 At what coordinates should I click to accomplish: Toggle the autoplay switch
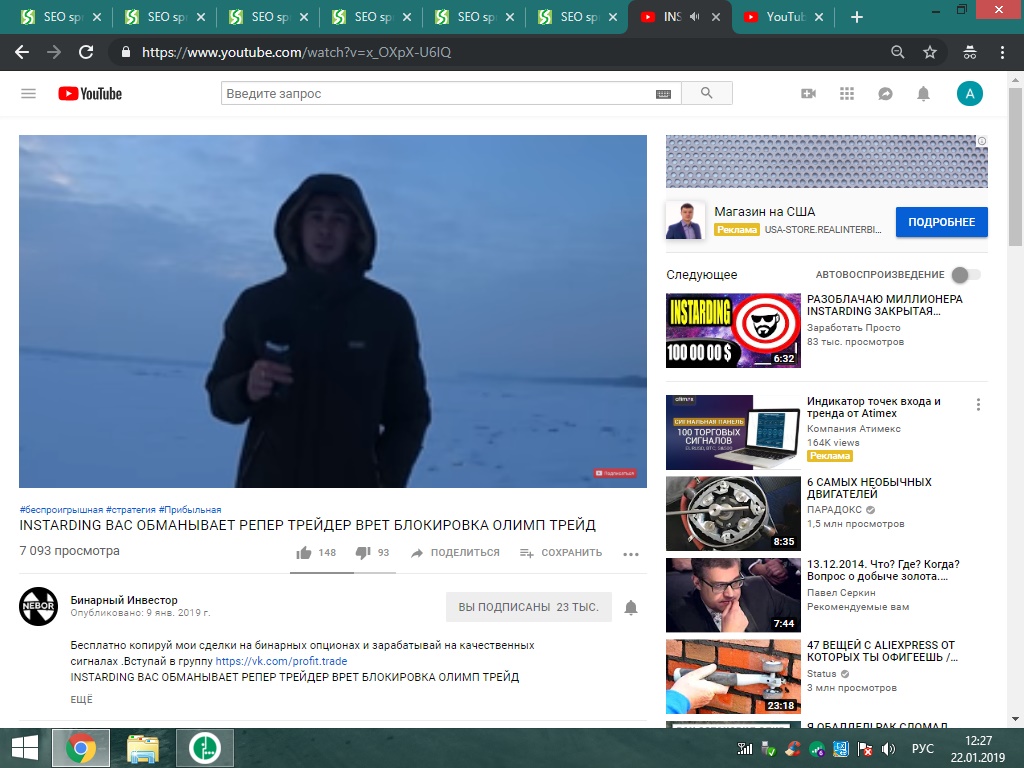pyautogui.click(x=966, y=275)
